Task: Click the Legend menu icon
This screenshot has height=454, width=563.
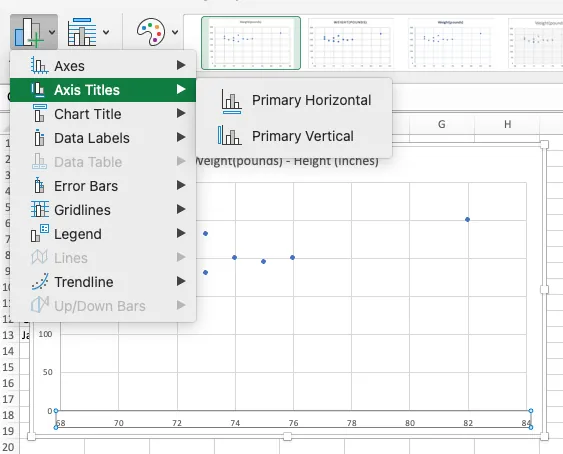Action: [x=39, y=233]
